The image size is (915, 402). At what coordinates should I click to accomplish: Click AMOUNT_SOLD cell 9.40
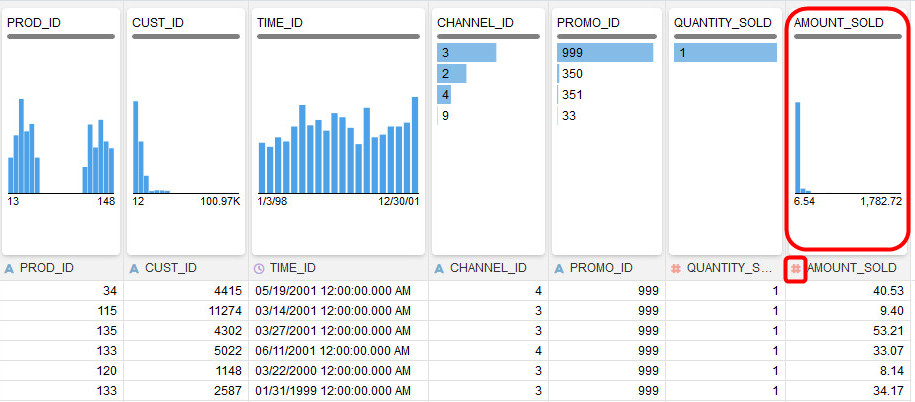(x=850, y=310)
